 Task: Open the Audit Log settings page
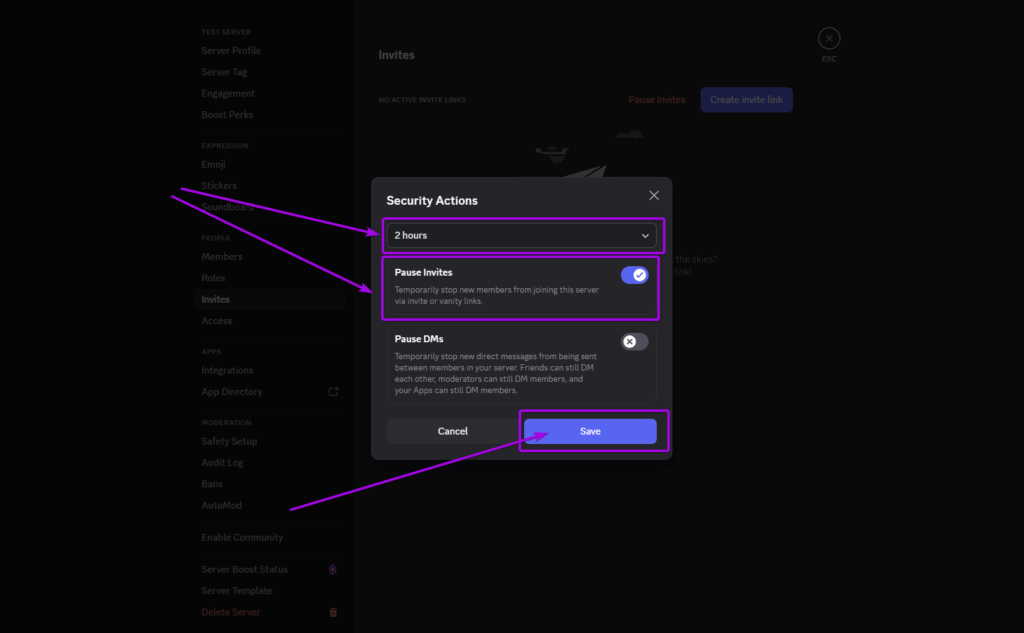pyautogui.click(x=222, y=462)
